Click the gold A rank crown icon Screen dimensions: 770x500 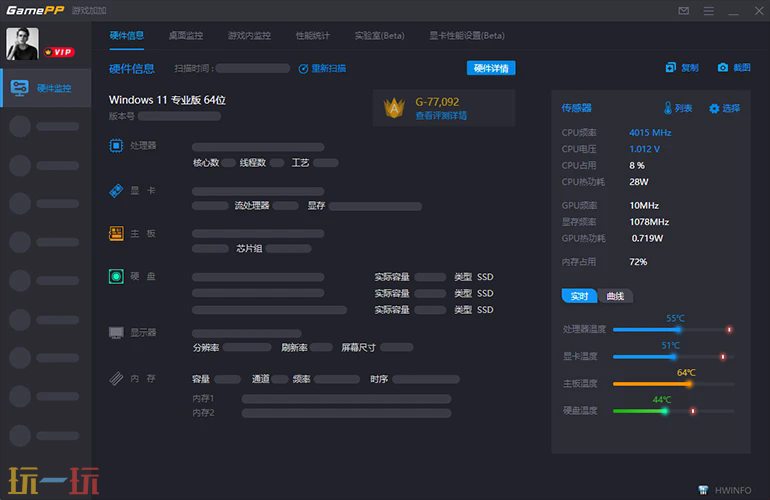394,108
